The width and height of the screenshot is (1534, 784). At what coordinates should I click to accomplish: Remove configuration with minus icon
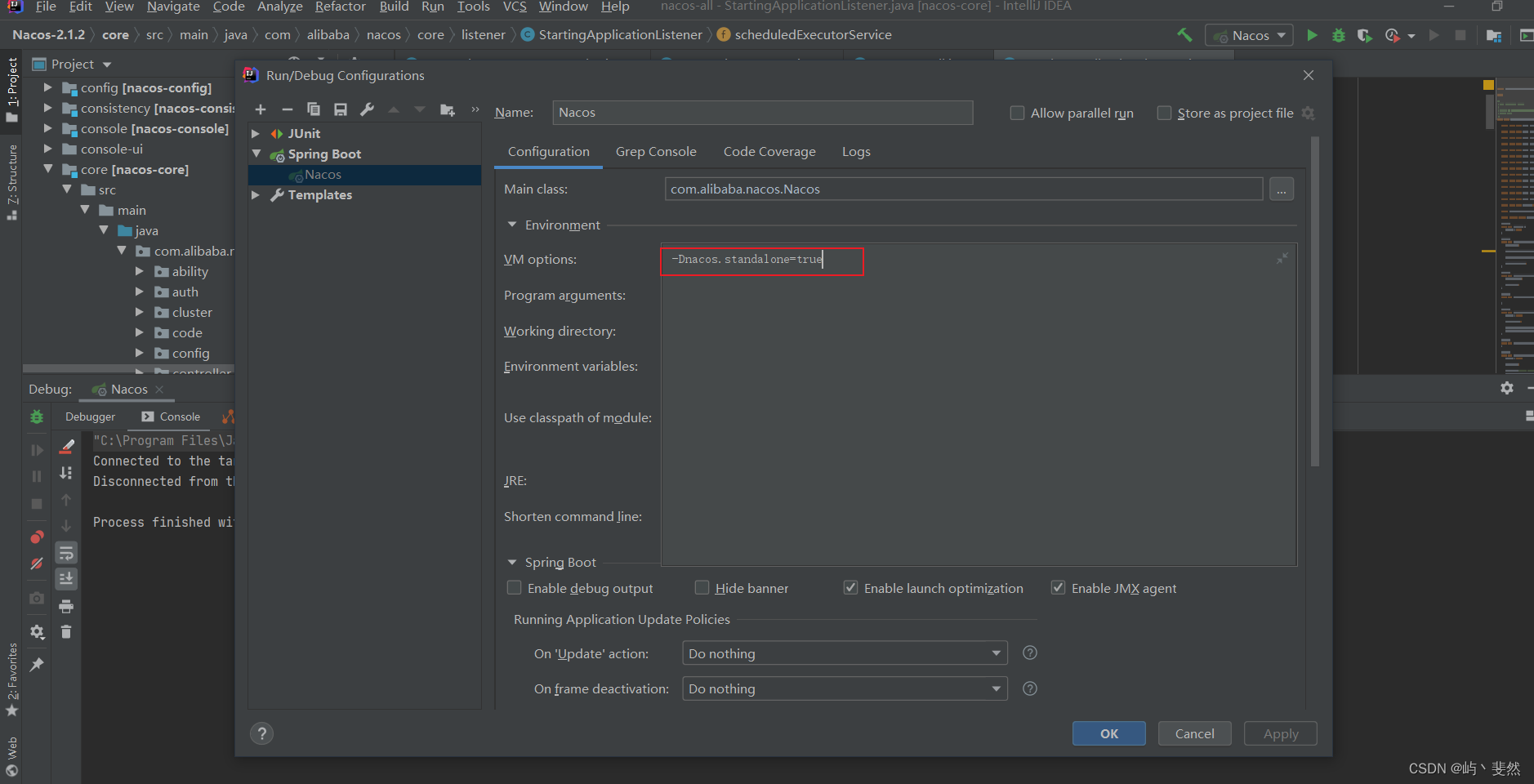[287, 109]
